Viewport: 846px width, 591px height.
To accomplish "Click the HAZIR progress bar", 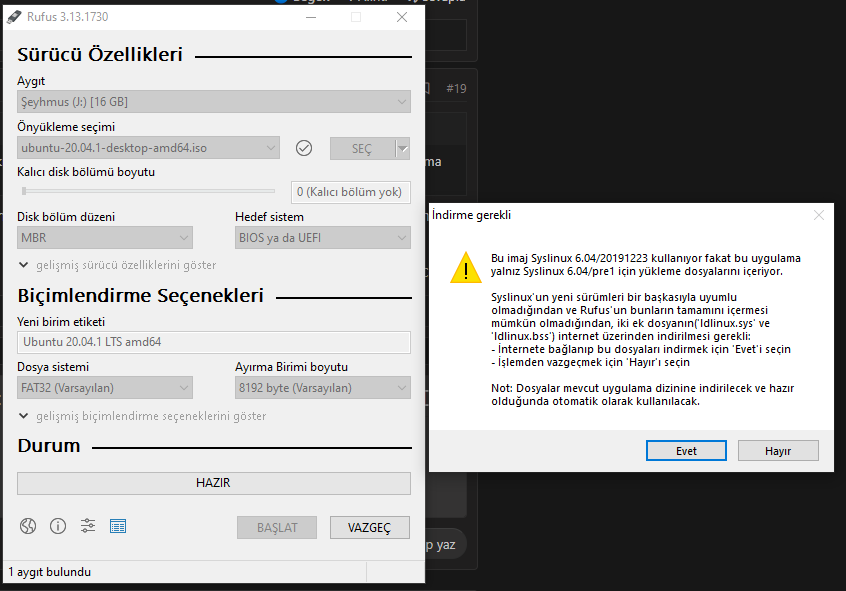I will pyautogui.click(x=214, y=483).
